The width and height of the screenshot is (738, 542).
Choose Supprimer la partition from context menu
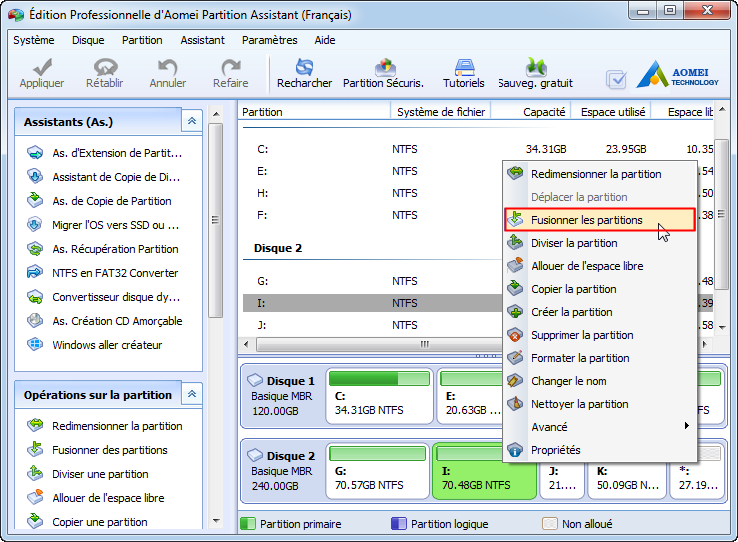coord(600,335)
